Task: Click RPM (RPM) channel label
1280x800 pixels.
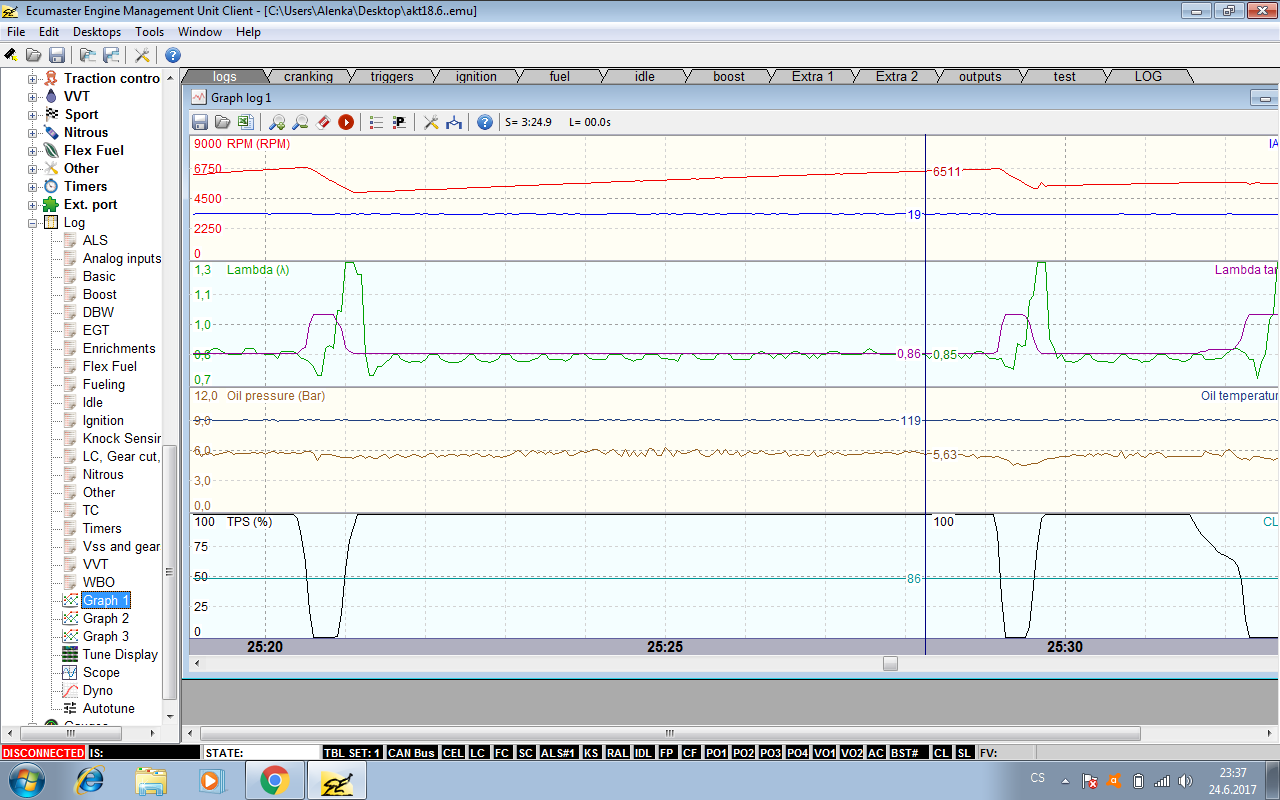Action: pyautogui.click(x=258, y=144)
